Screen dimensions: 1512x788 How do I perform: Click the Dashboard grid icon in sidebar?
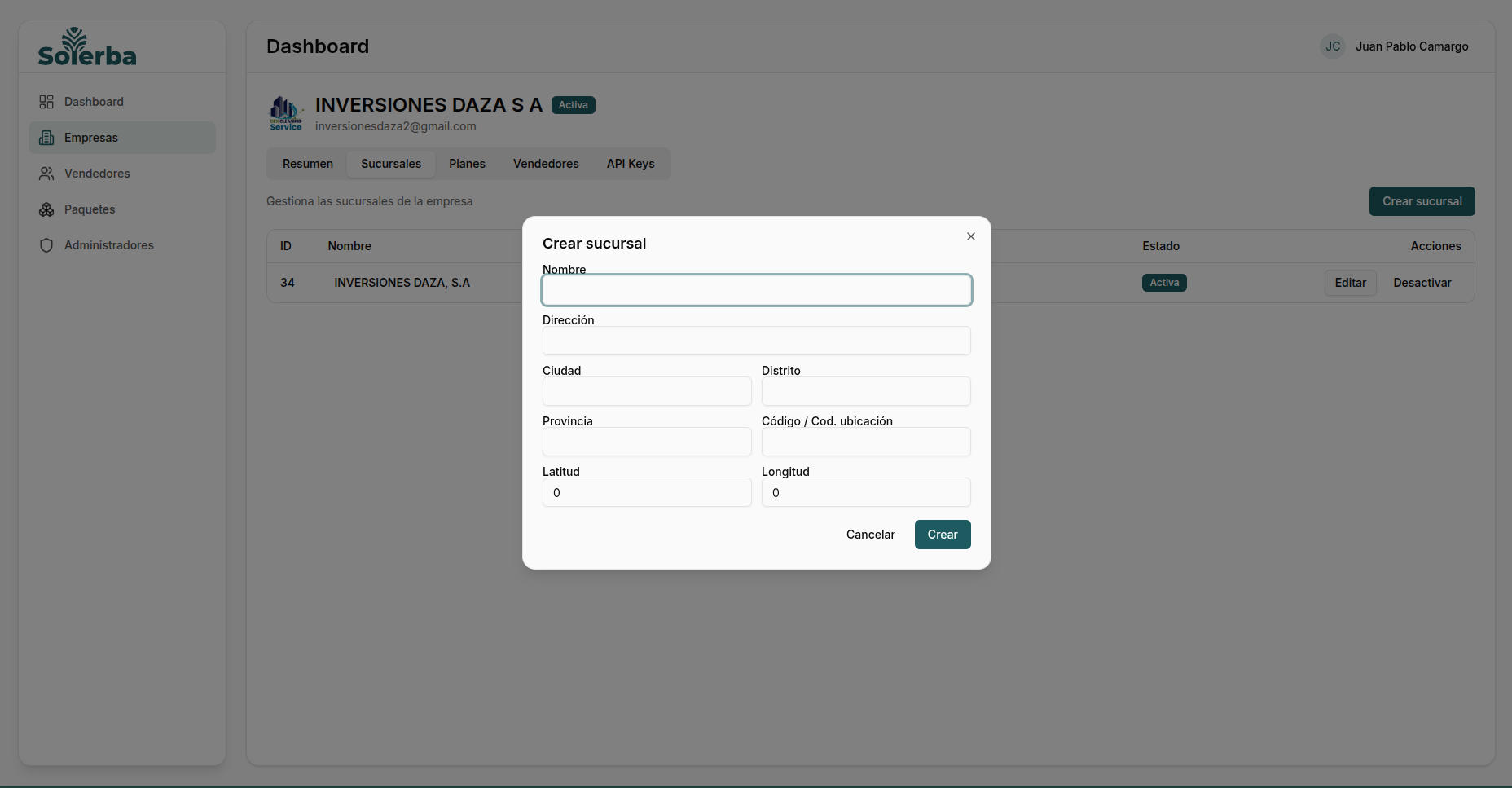pos(46,102)
